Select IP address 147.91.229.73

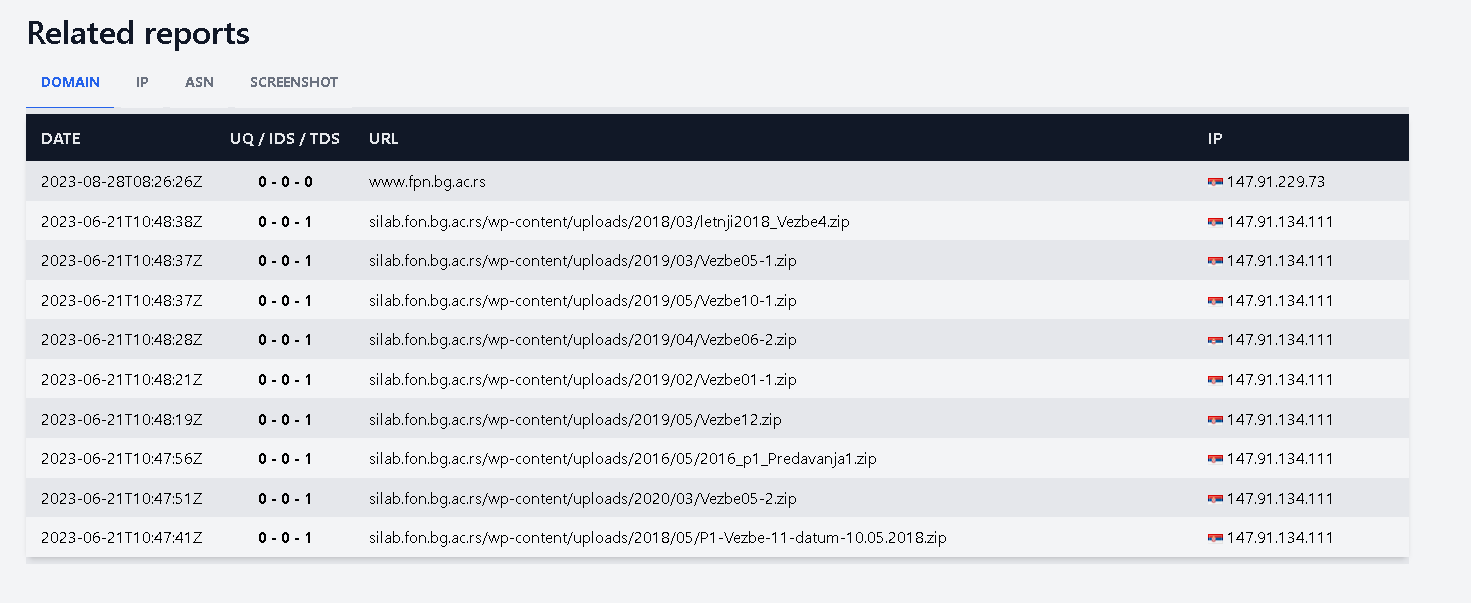pos(1276,182)
